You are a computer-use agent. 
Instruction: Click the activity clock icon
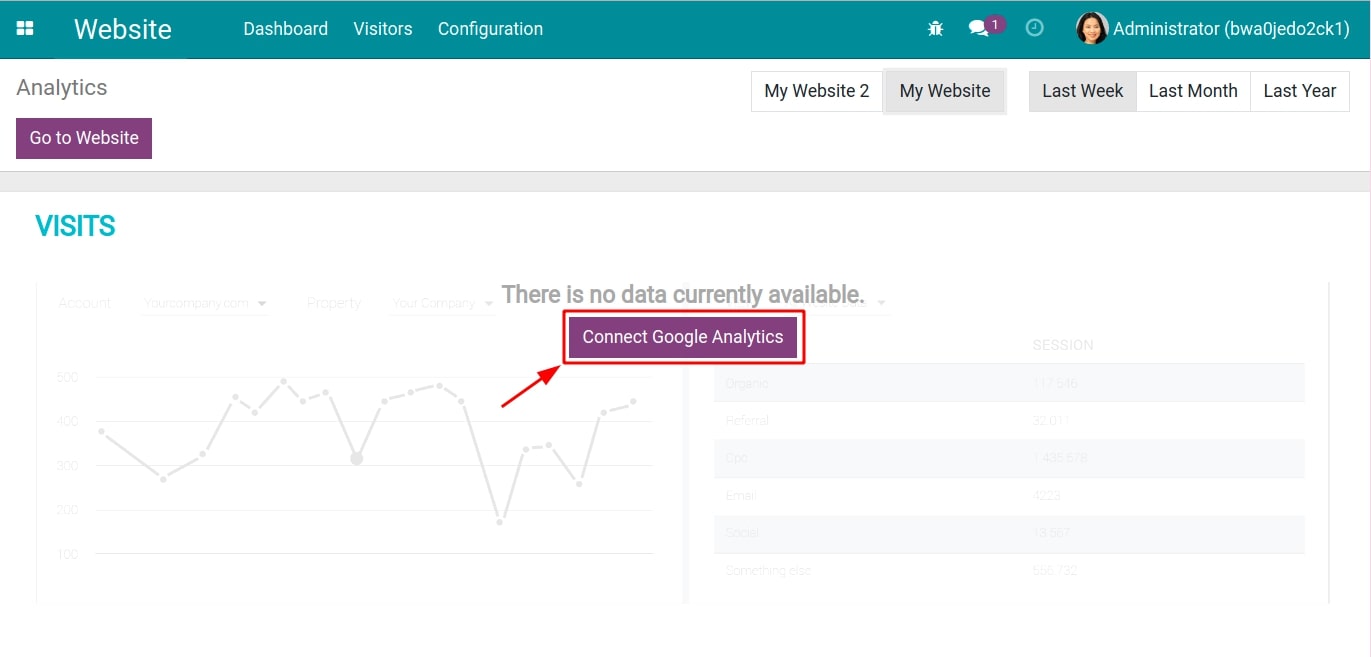1035,28
